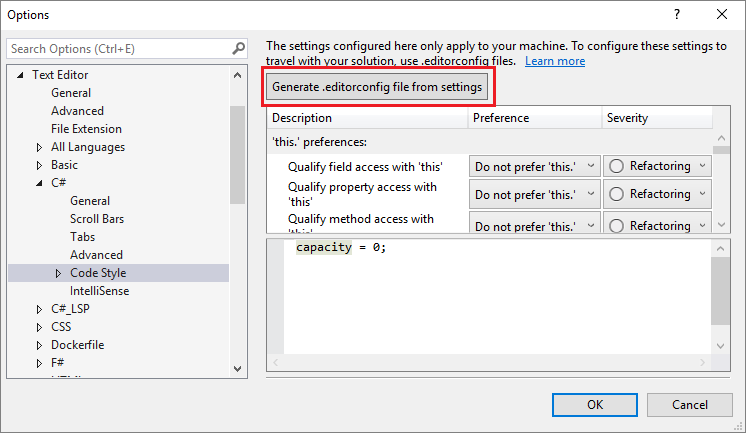746x433 pixels.
Task: Open Preference dropdown for qualify field access
Action: [x=535, y=166]
